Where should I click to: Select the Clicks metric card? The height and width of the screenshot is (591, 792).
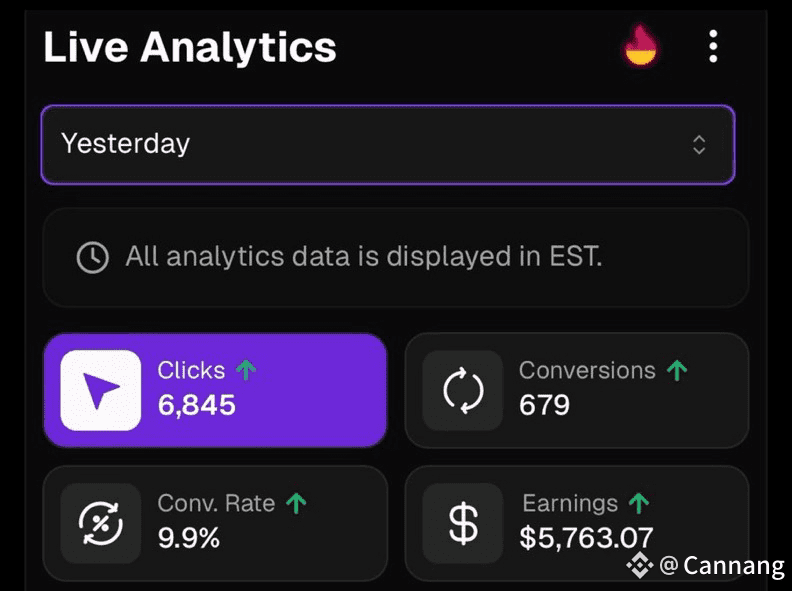[x=215, y=390]
